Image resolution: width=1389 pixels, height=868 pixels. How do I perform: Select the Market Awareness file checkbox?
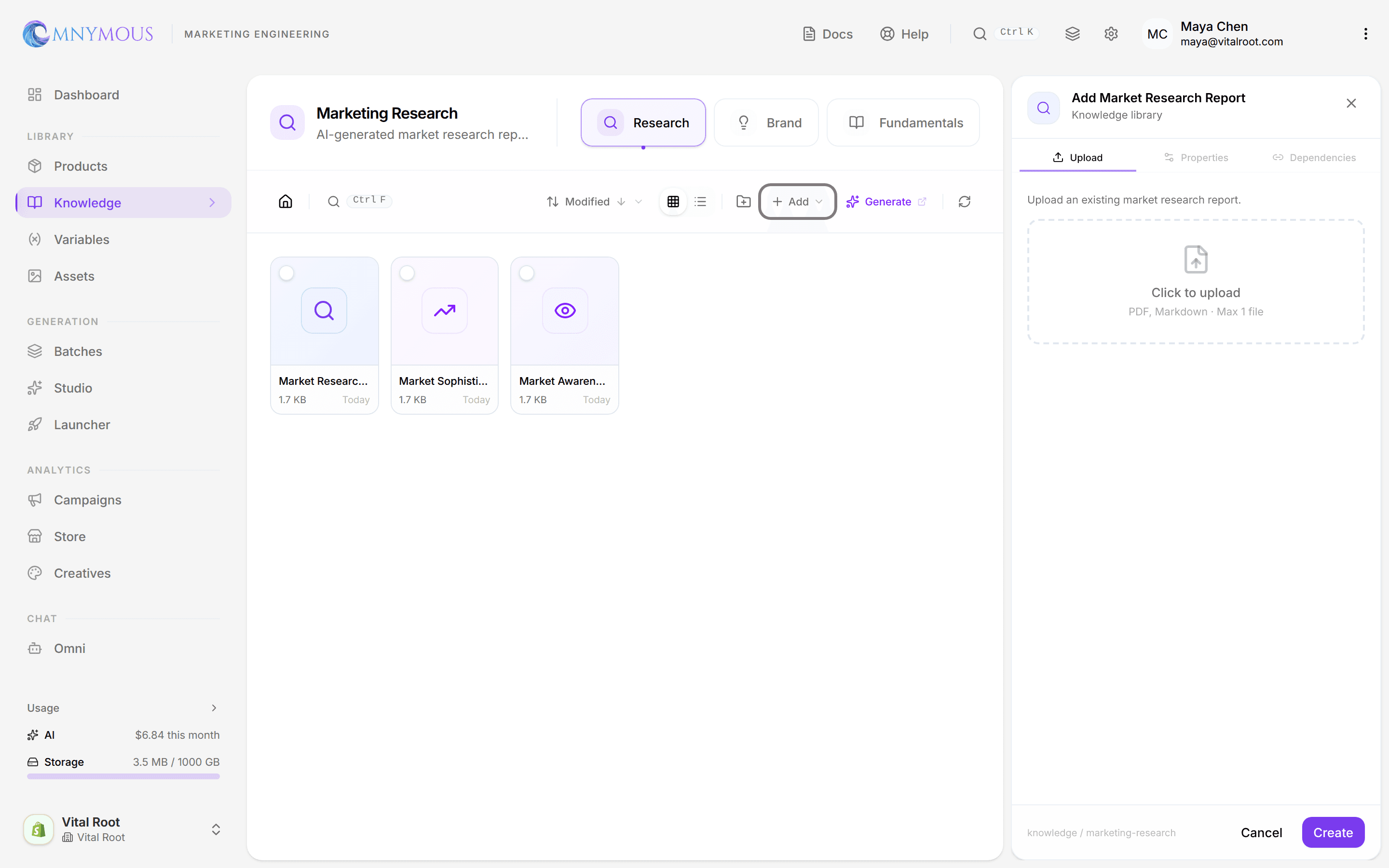coord(527,272)
